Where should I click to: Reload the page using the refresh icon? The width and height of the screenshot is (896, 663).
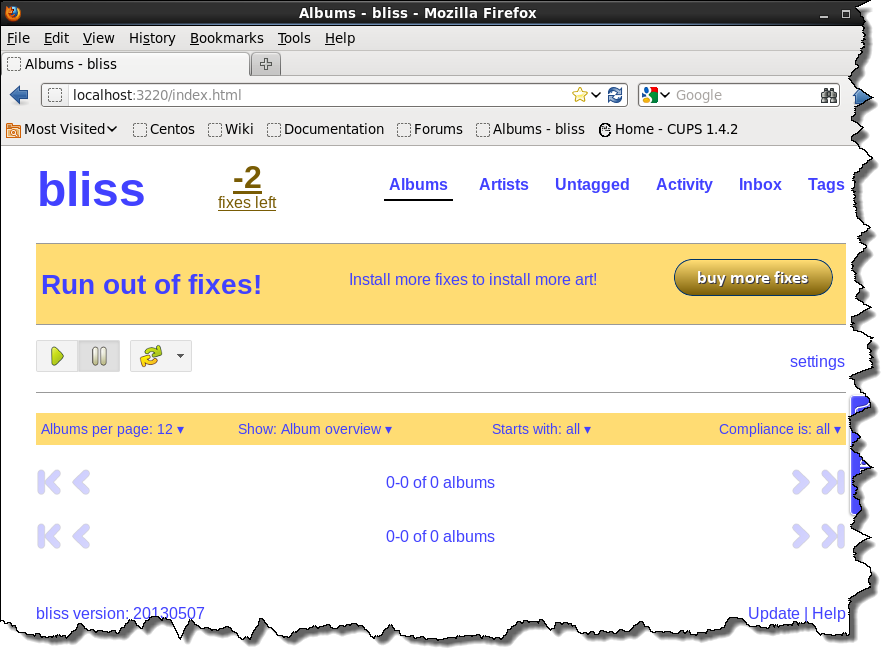(x=615, y=95)
